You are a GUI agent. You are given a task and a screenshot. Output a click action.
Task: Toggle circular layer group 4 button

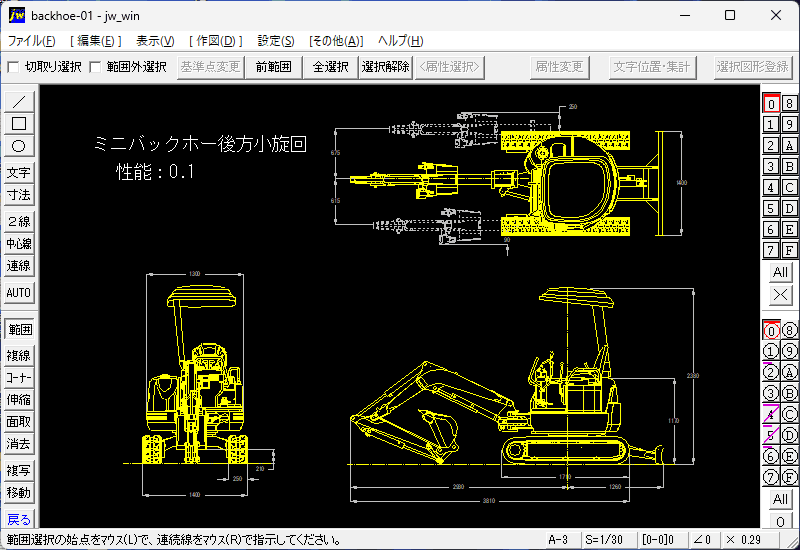(x=771, y=414)
